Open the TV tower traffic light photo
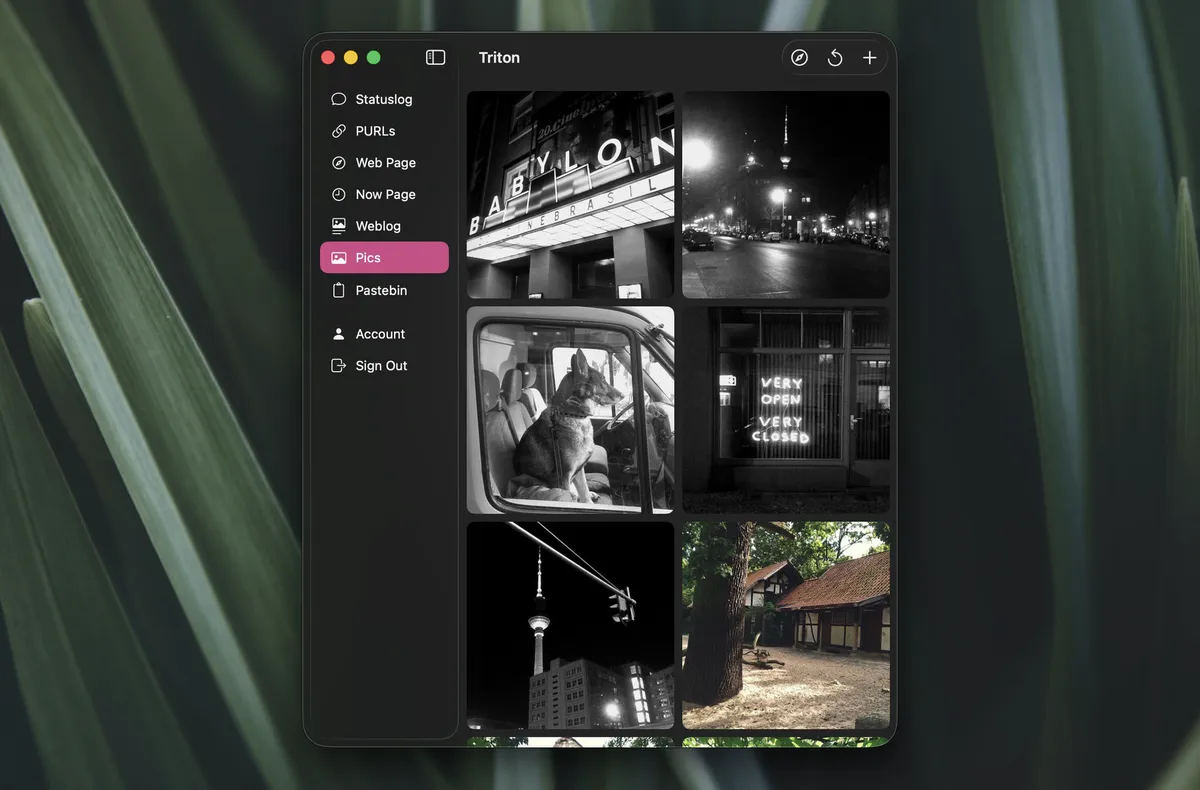 (570, 625)
